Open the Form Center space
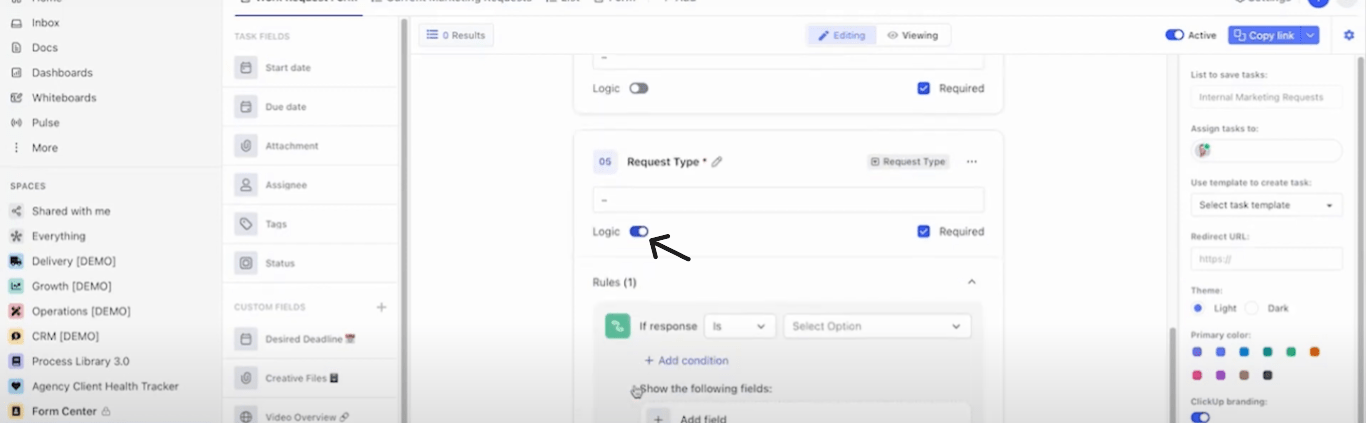Image resolution: width=1366 pixels, height=423 pixels. 64,411
